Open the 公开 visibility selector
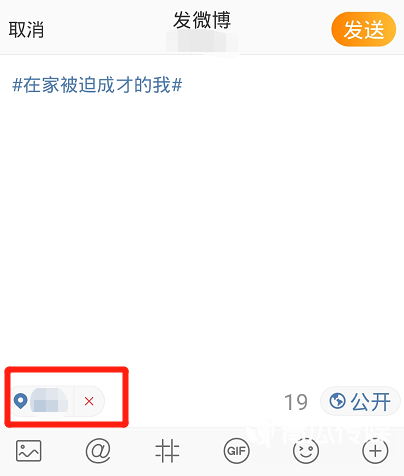The height and width of the screenshot is (476, 404). (x=360, y=401)
